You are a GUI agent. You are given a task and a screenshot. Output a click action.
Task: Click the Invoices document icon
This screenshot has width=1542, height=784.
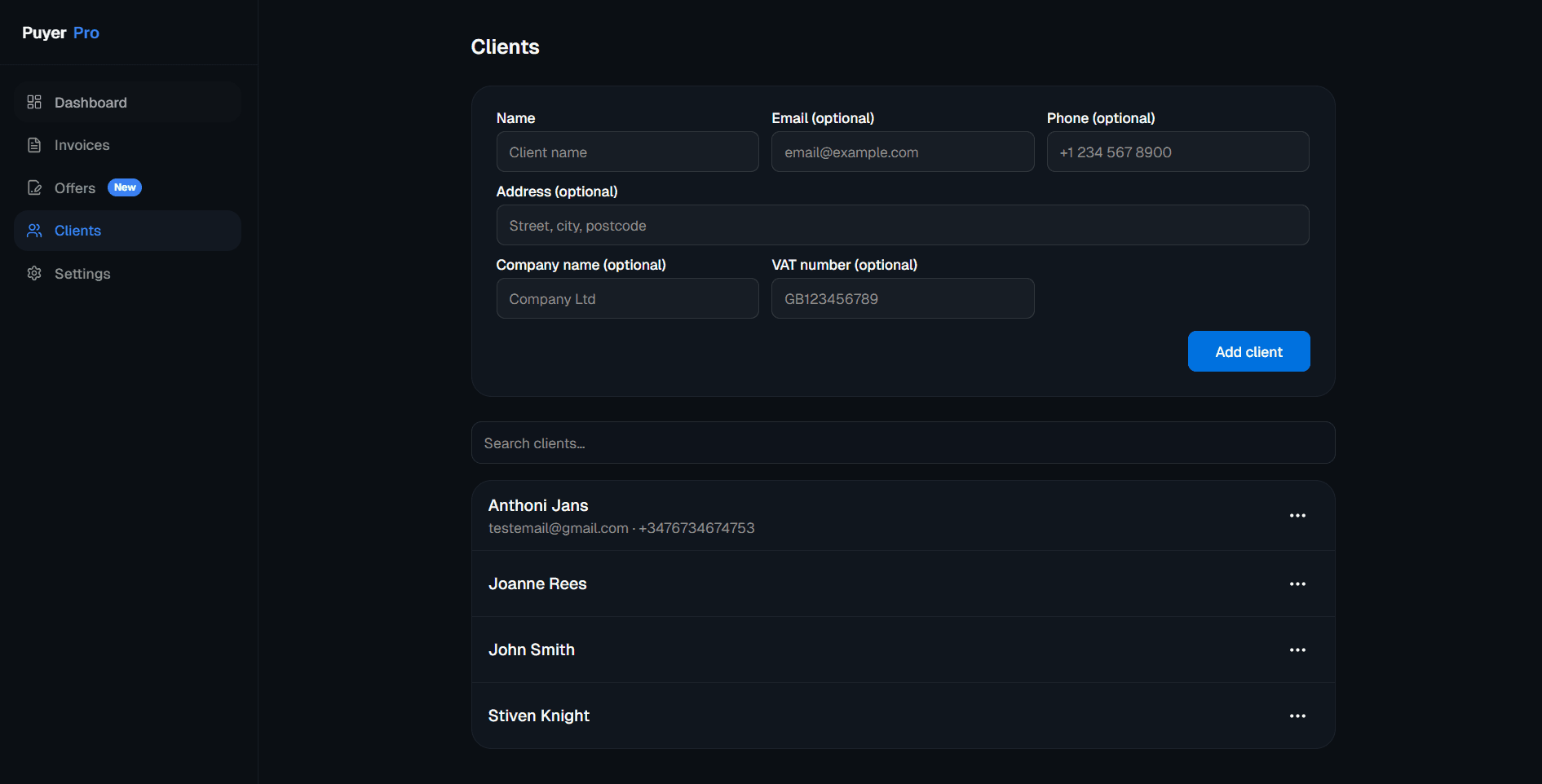point(34,145)
